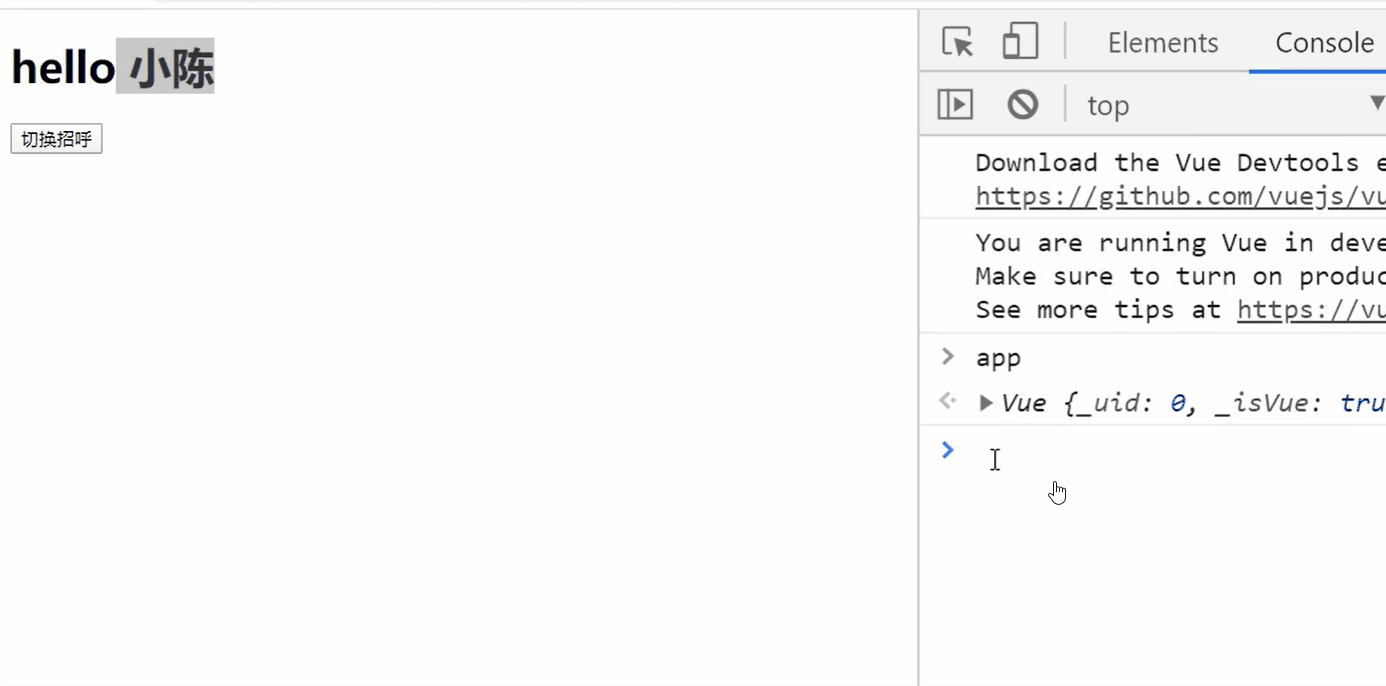1386x686 pixels.
Task: Open the console sidebar panel
Action: (x=955, y=104)
